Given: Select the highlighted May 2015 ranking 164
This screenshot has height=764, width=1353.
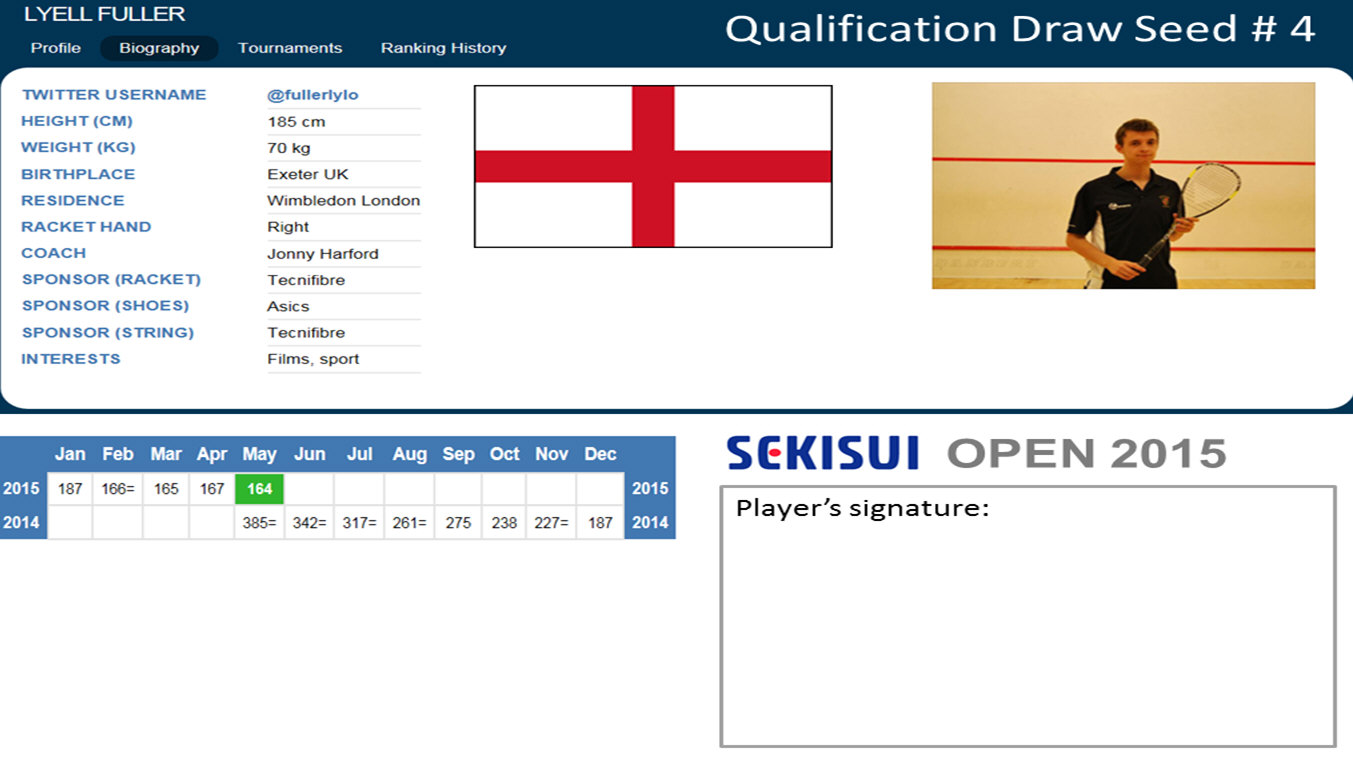Looking at the screenshot, I should [260, 489].
